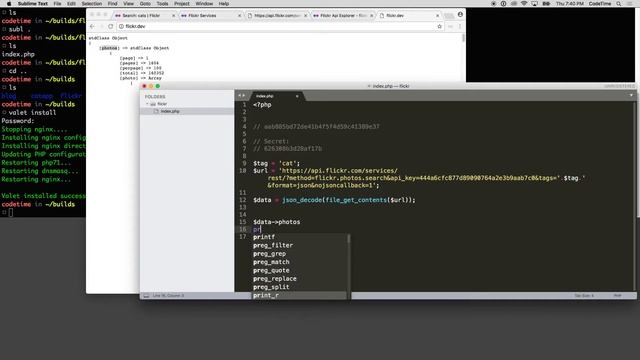Click the AirPlay display icon in menu bar
Image resolution: width=640 pixels, height=360 pixels.
[x=534, y=4]
